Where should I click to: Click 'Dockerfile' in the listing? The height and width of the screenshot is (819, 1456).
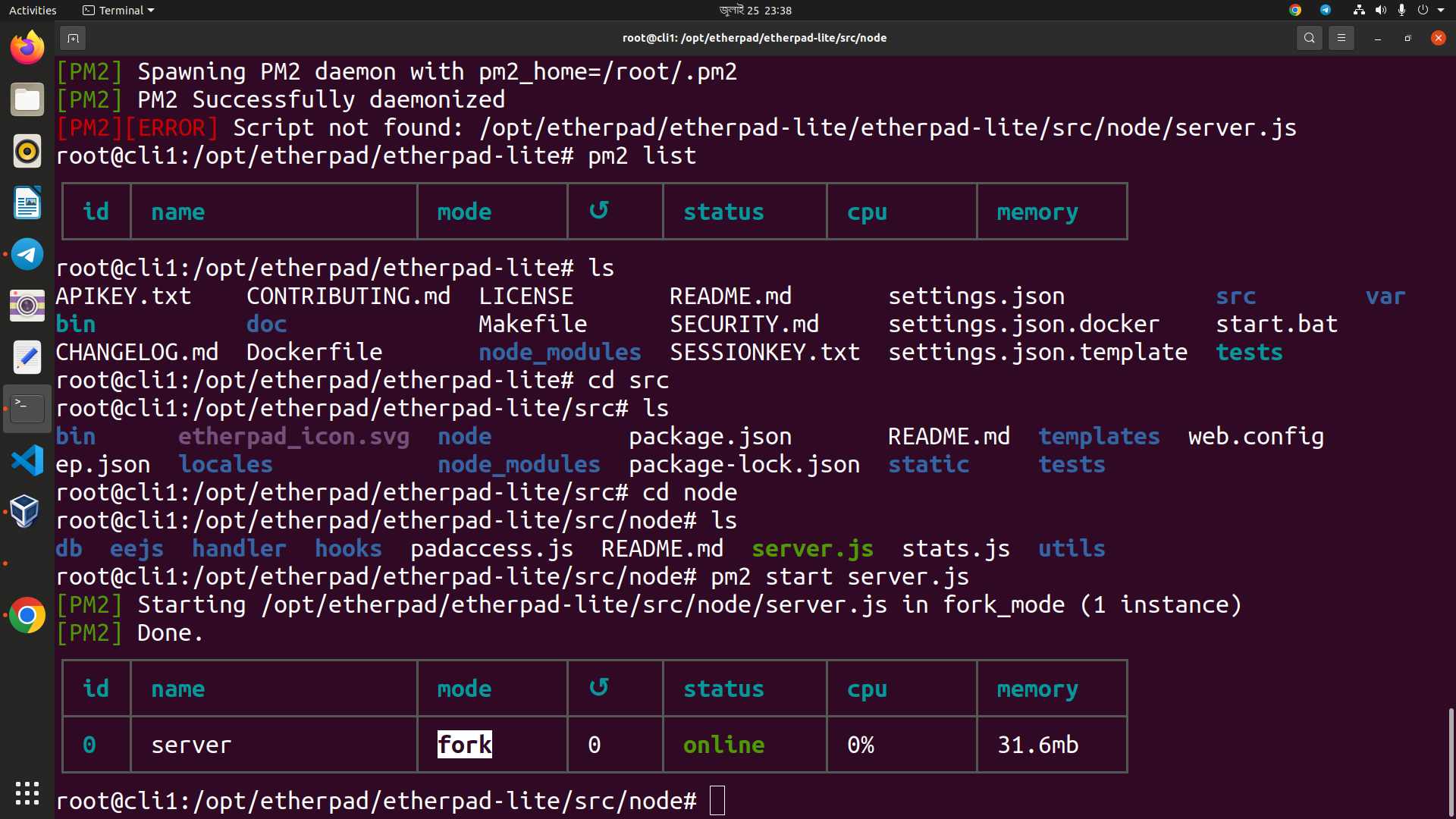[x=314, y=352]
